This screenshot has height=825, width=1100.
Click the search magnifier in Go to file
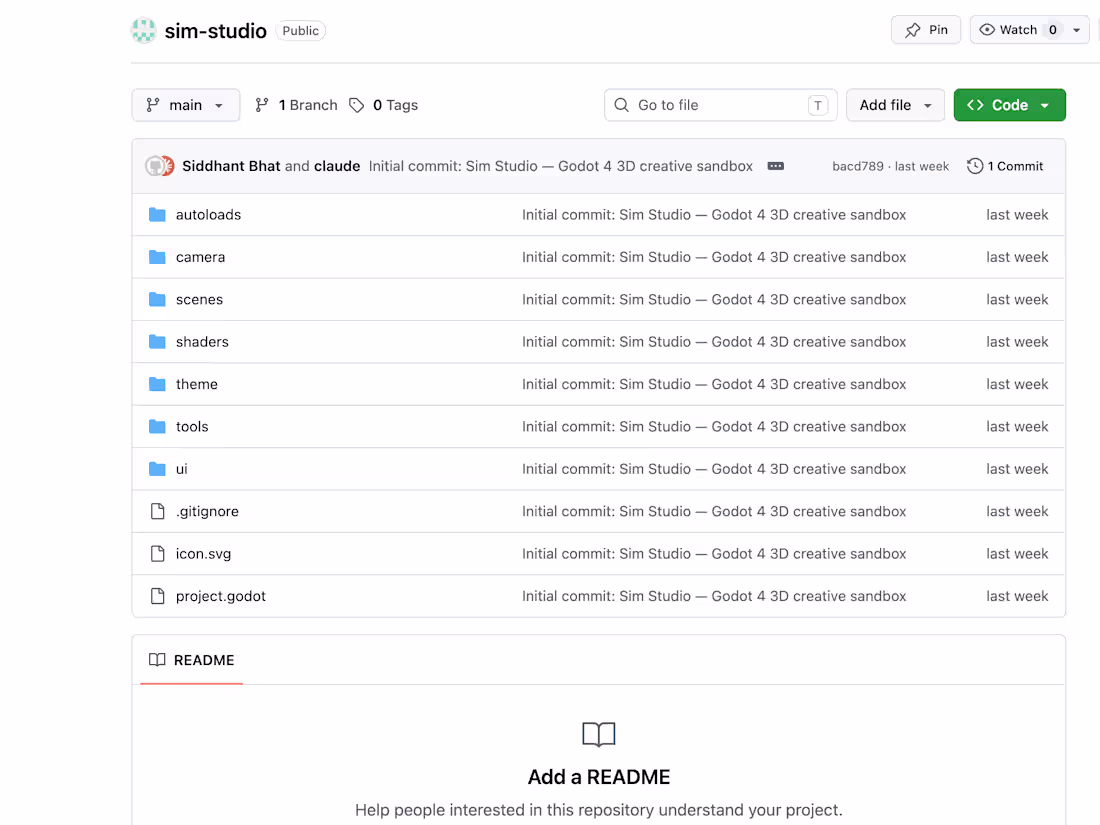click(x=621, y=105)
